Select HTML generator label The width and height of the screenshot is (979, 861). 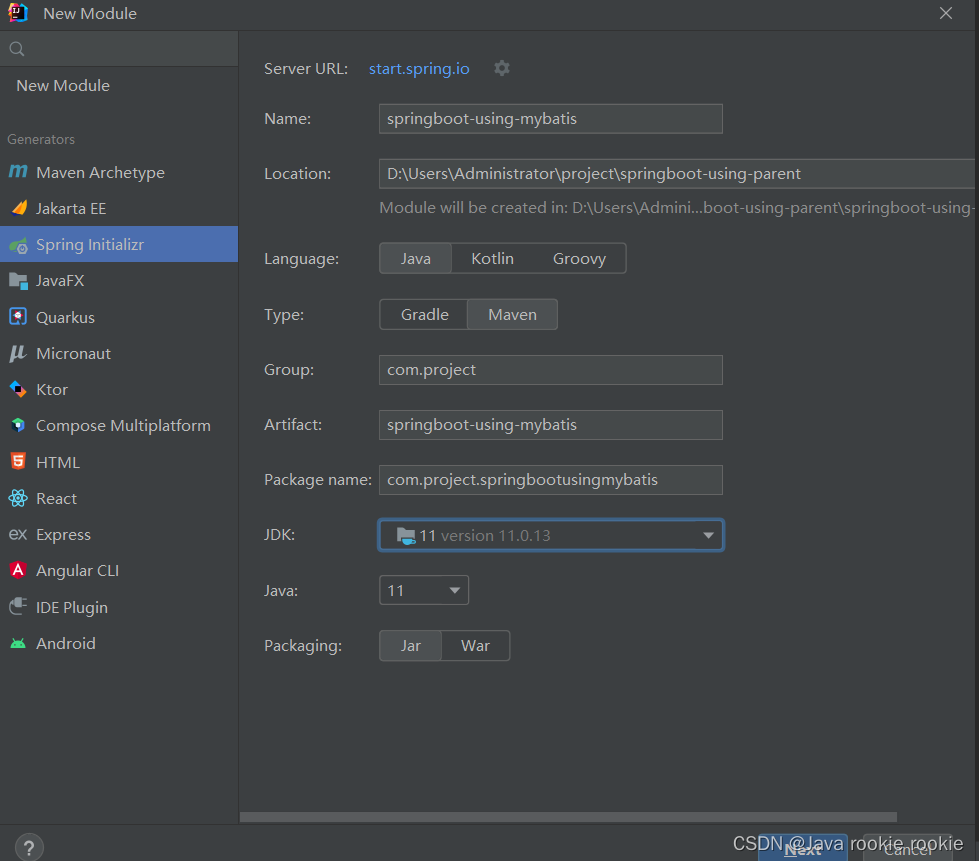[58, 462]
